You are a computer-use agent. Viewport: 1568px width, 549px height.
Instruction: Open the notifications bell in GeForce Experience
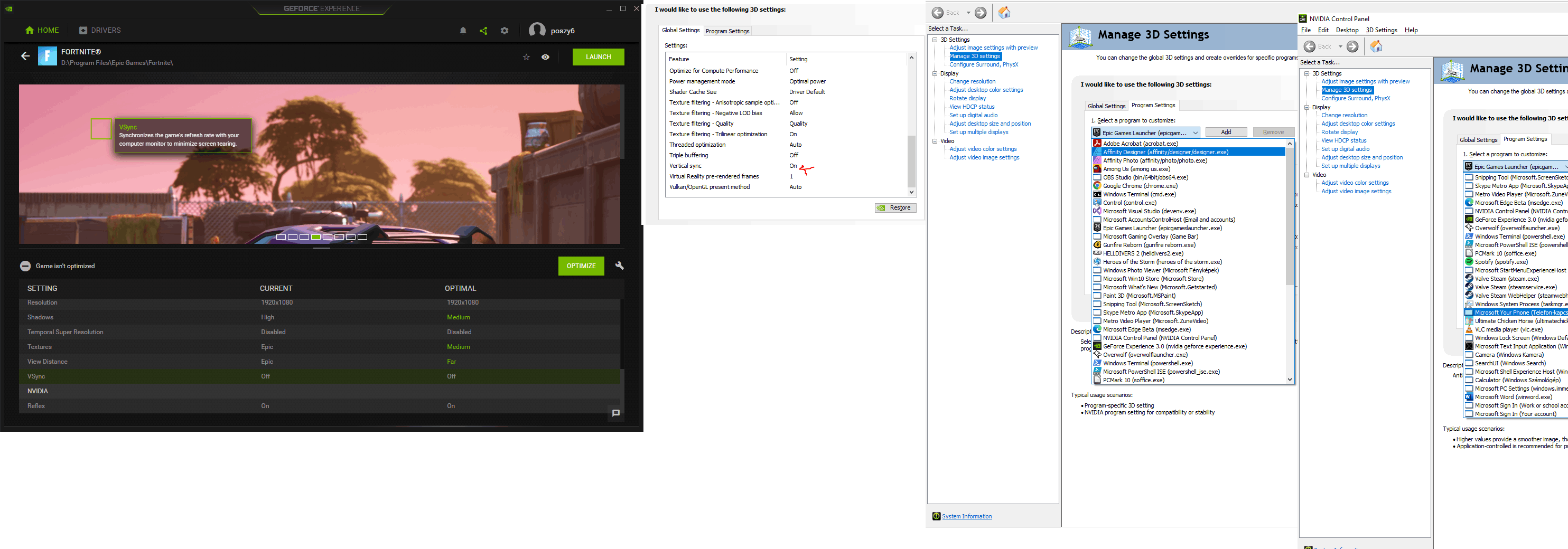pyautogui.click(x=463, y=31)
